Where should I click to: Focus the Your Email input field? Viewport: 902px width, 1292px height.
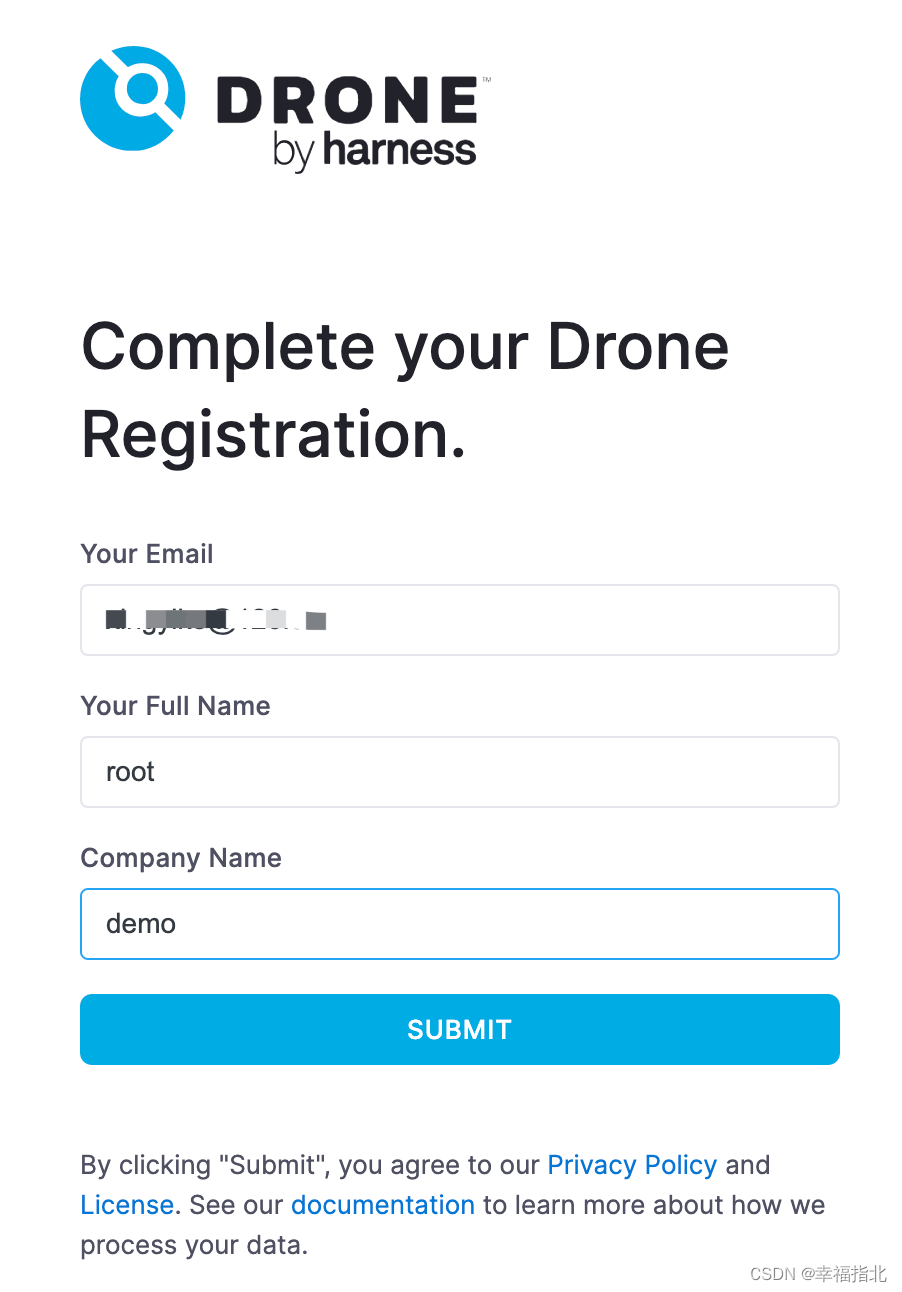[459, 620]
